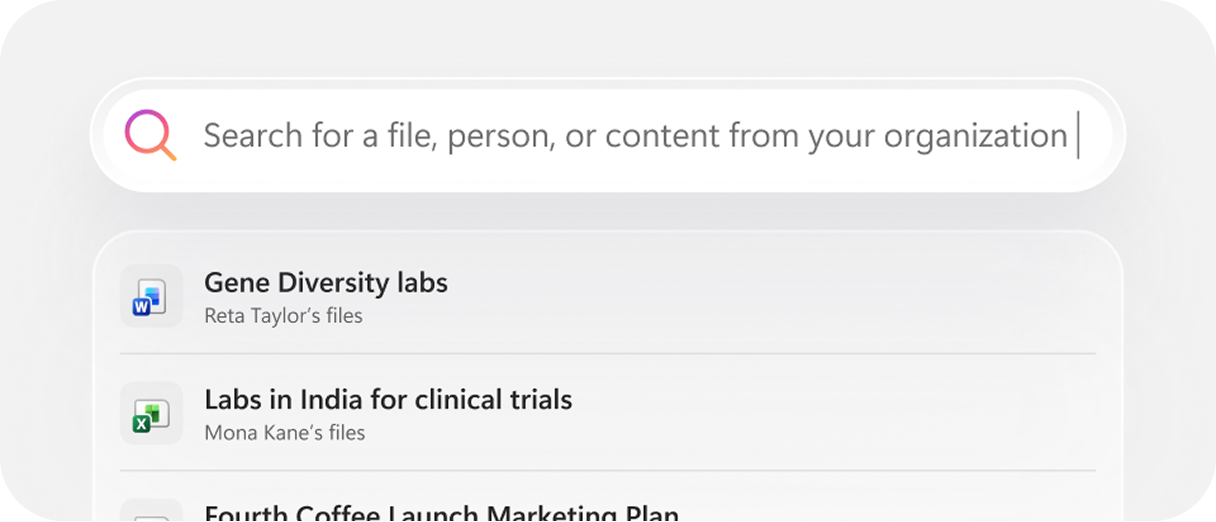This screenshot has width=1216, height=522.
Task: Place cursor at the caret in search box
Action: click(x=1078, y=135)
